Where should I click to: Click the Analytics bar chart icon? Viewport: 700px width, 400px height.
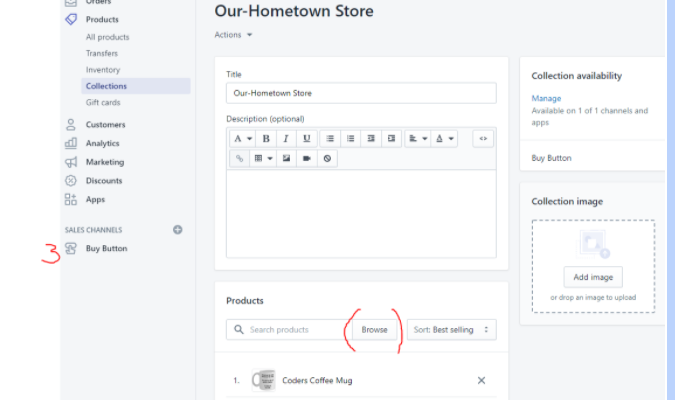(71, 143)
